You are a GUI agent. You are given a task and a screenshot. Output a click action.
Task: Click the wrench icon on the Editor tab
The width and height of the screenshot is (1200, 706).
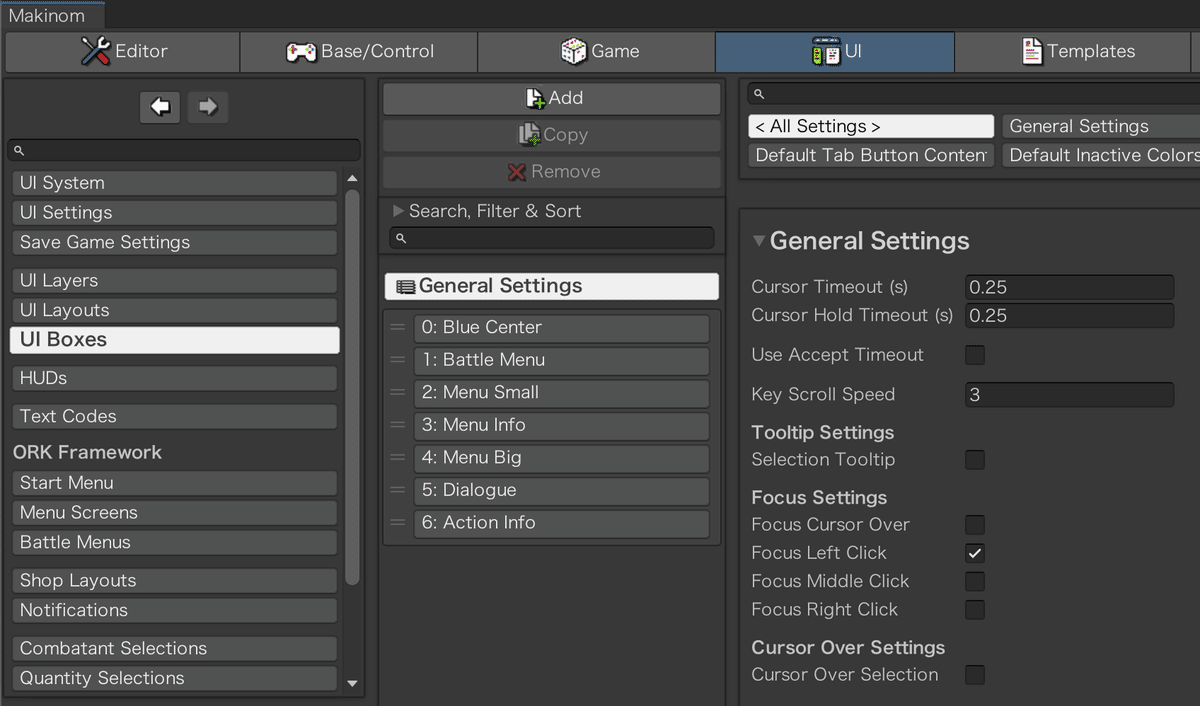tap(95, 51)
